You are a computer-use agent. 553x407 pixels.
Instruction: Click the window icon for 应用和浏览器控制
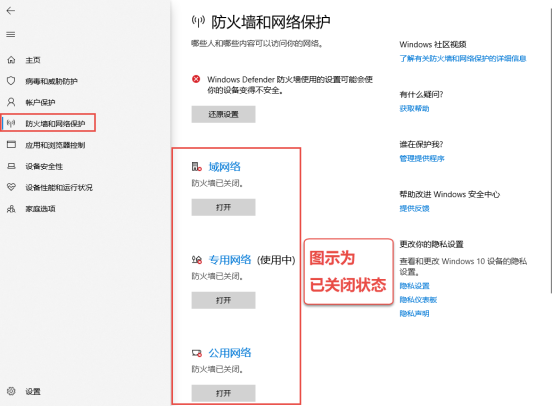pos(11,145)
